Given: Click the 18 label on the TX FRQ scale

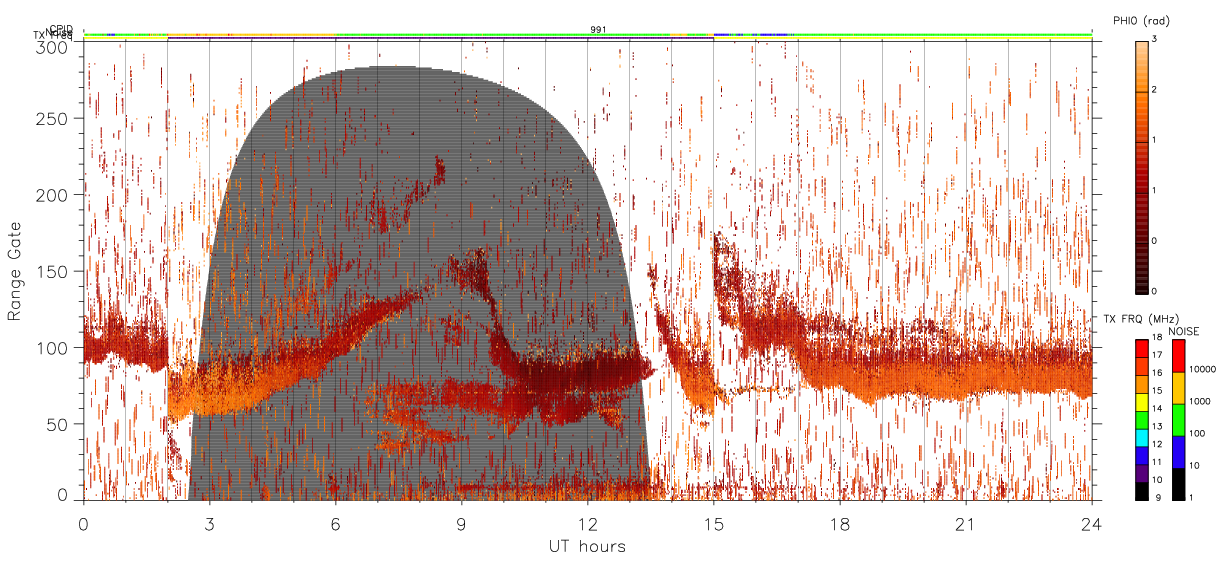Looking at the screenshot, I should (1158, 338).
